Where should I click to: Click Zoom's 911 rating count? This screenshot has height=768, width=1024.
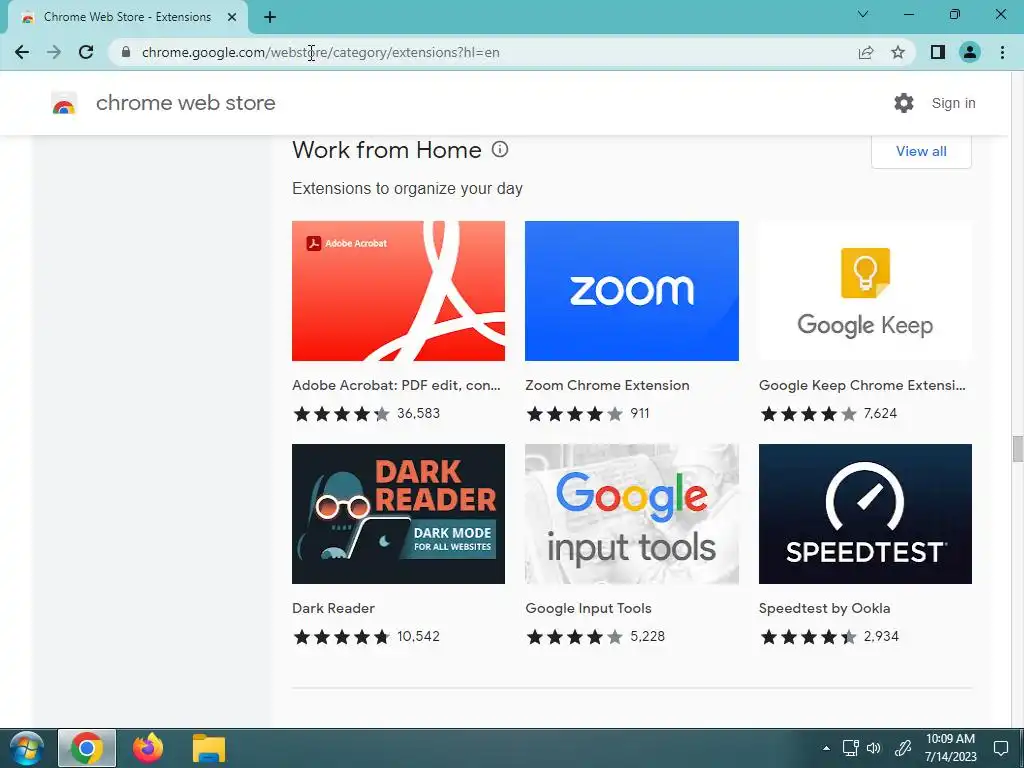[640, 413]
